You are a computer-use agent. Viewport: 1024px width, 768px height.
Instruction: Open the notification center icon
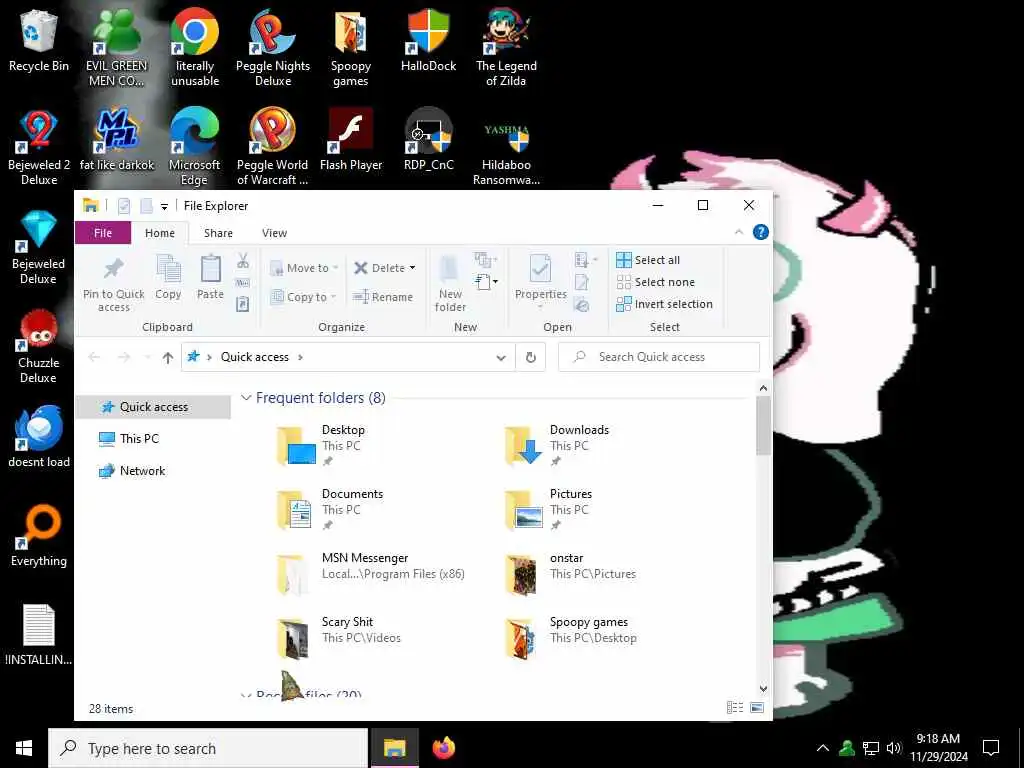[x=991, y=748]
